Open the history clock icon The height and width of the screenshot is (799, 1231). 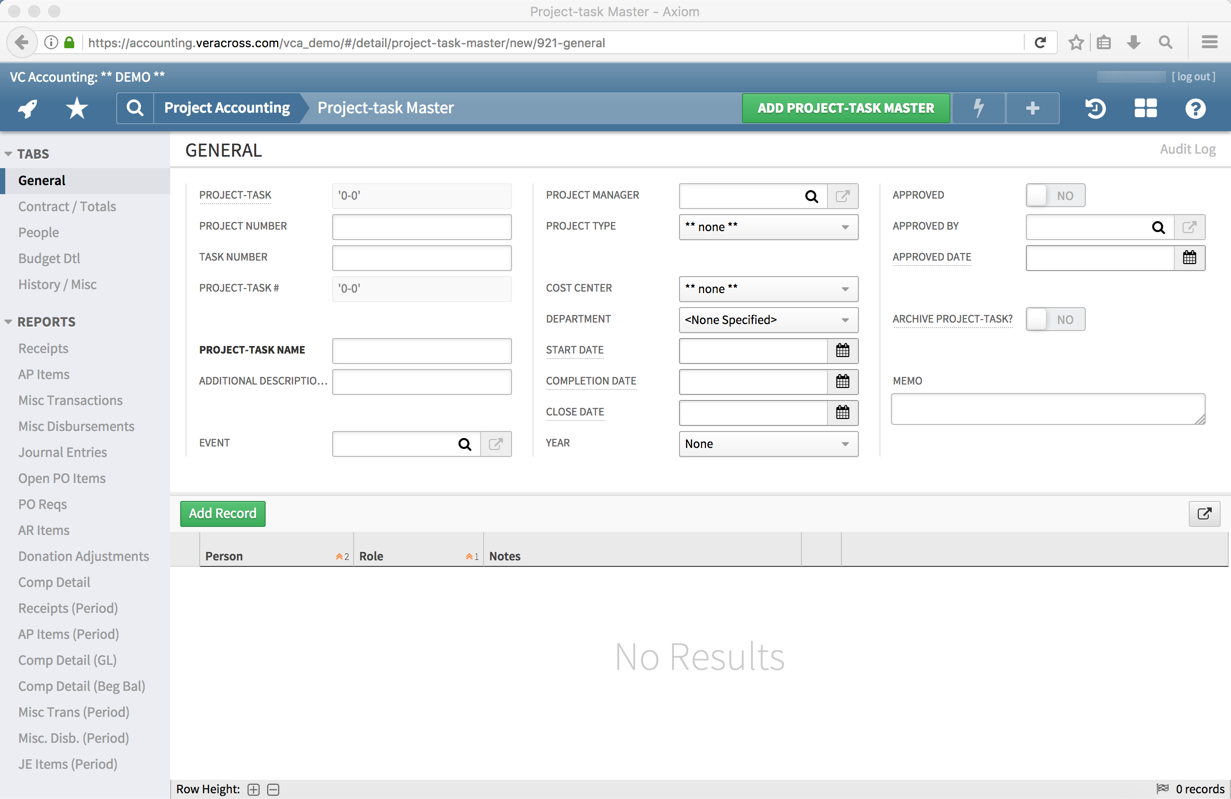[x=1095, y=108]
